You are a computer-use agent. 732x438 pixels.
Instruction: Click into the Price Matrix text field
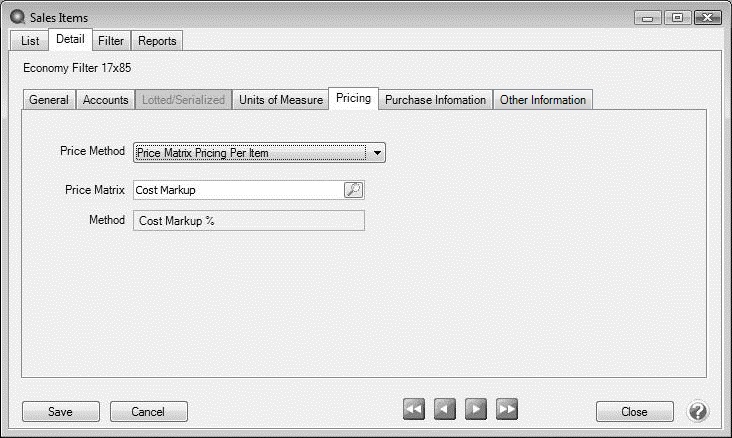point(238,190)
